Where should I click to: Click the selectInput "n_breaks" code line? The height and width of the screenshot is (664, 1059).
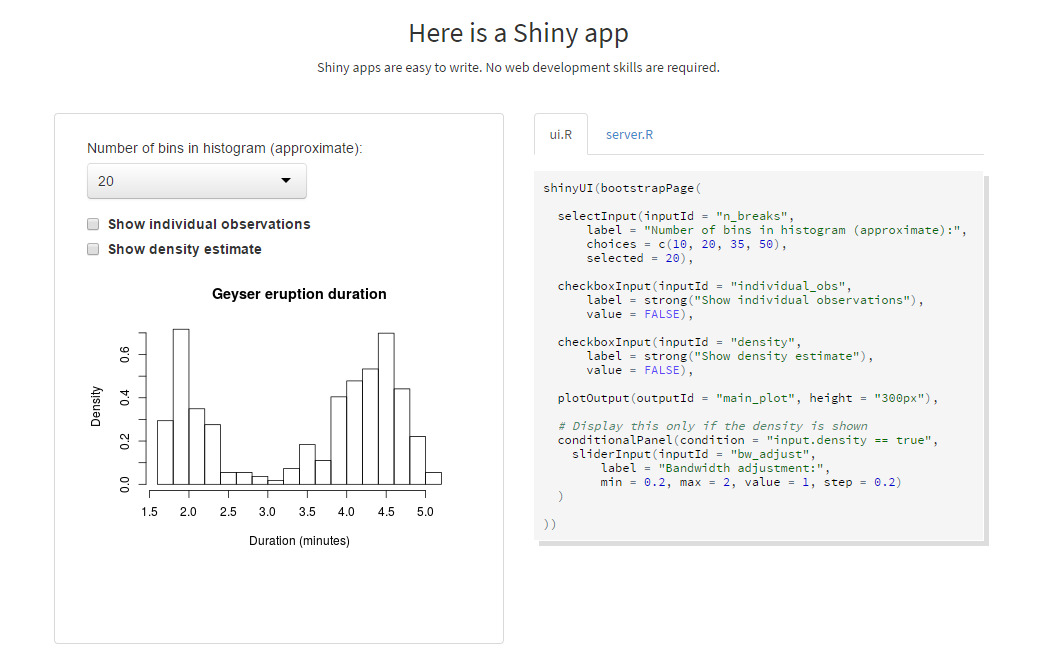click(676, 216)
